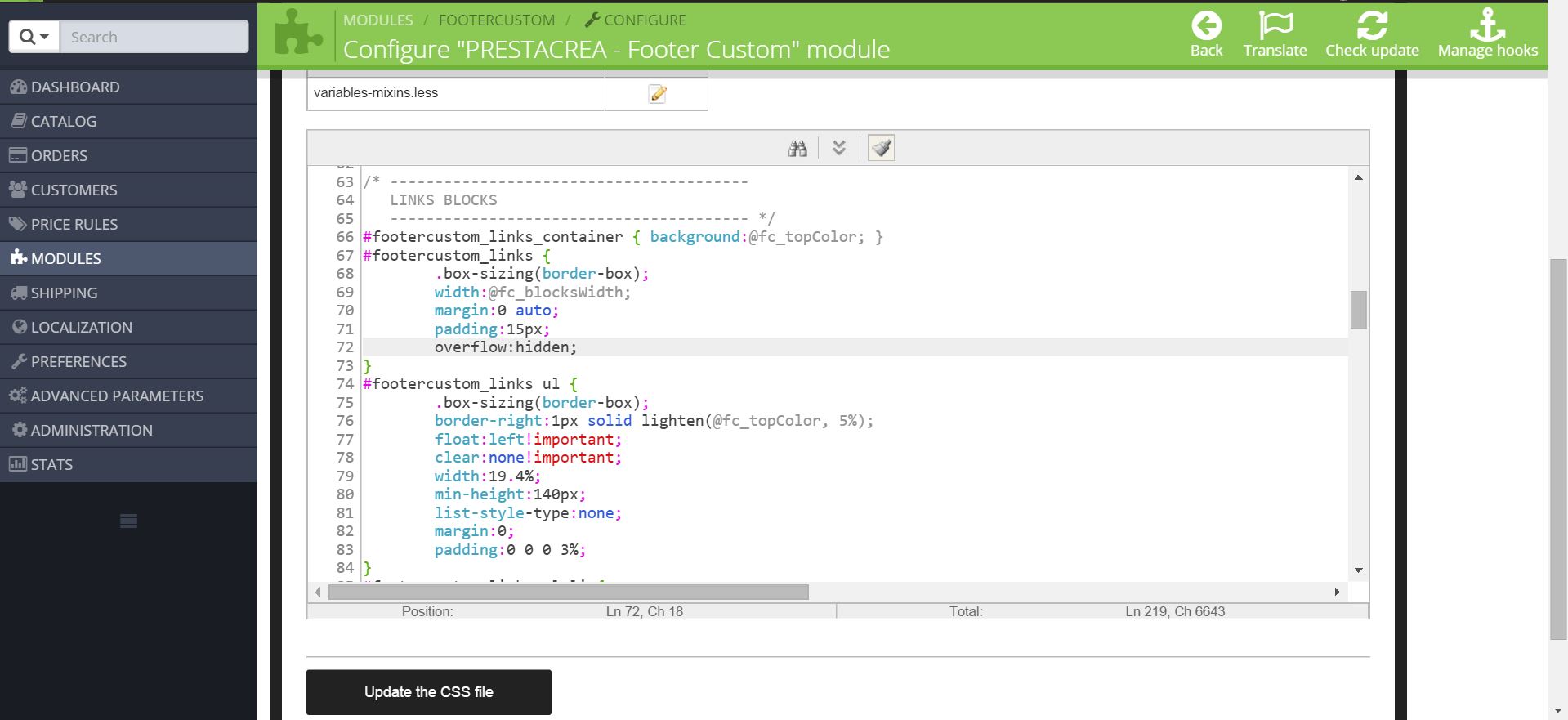Image resolution: width=1568 pixels, height=720 pixels.
Task: Click the Advanced Parameters gears icon
Action: click(x=18, y=396)
